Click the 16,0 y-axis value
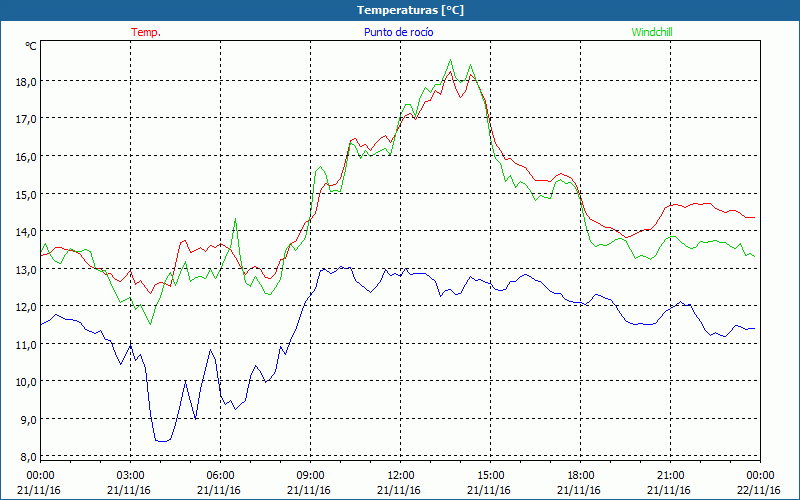Screen dimensions: 800x500 point(27,157)
